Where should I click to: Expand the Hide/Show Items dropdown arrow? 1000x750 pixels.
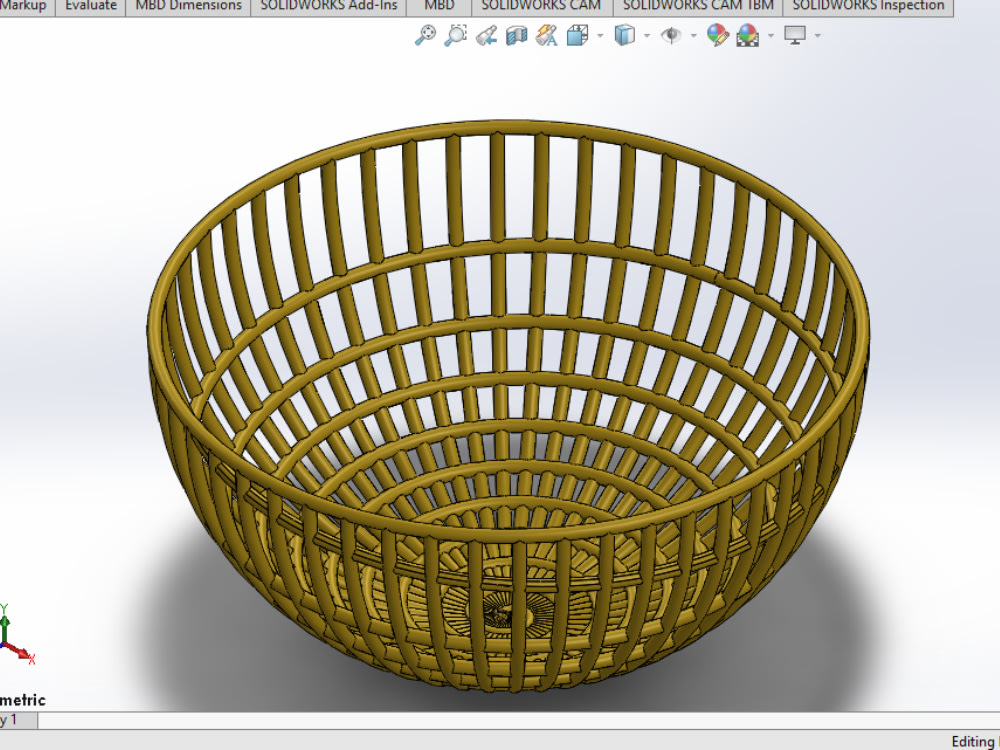(695, 37)
